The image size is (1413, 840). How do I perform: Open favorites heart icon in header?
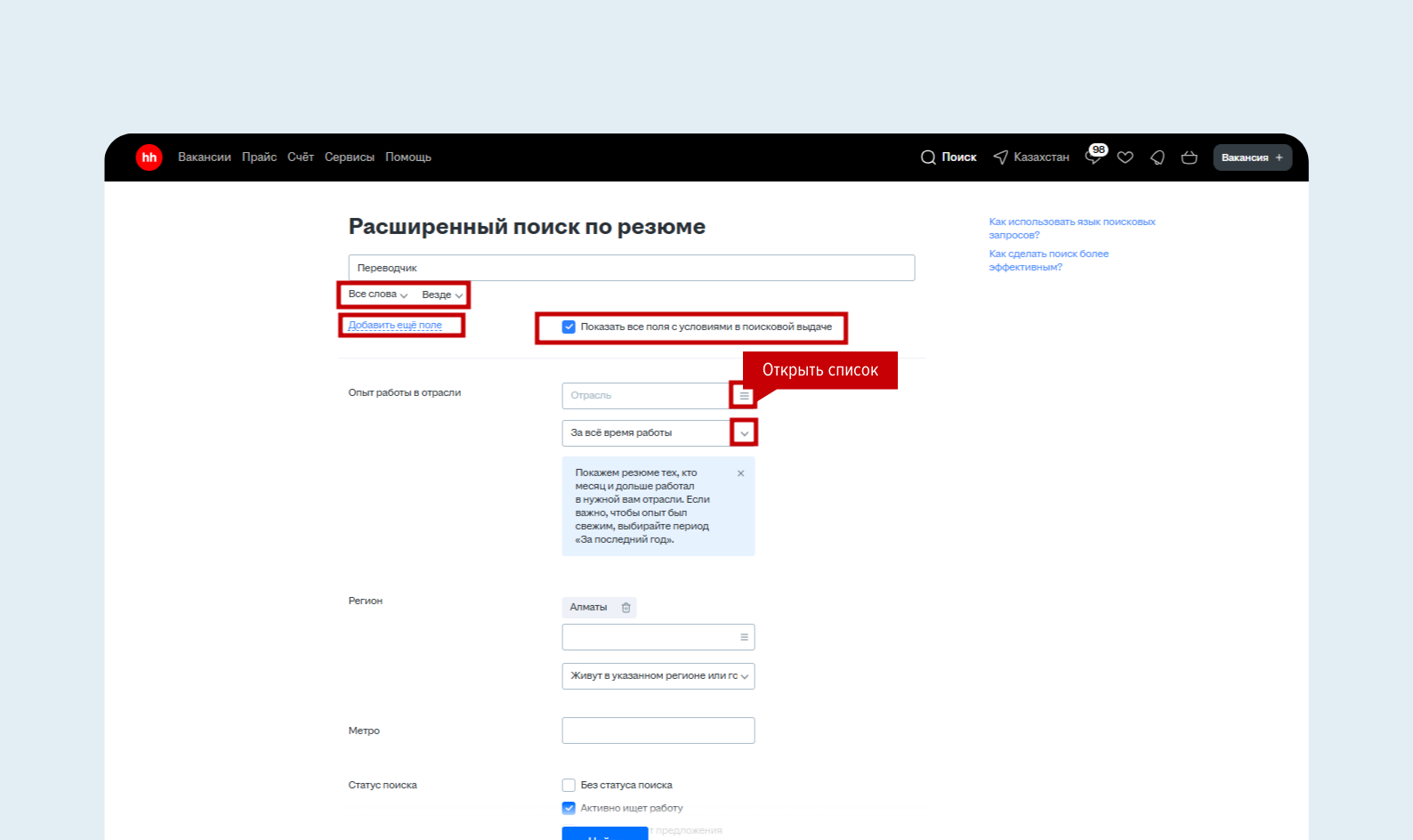[x=1126, y=157]
